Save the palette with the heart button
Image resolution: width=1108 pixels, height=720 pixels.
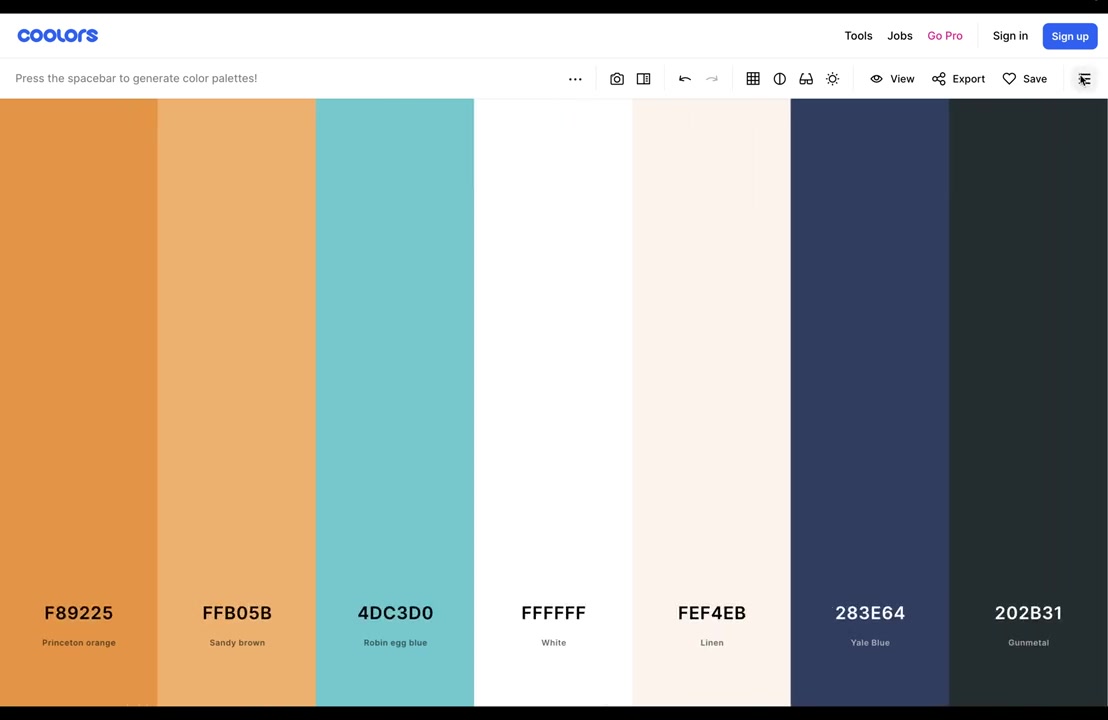coord(1025,79)
